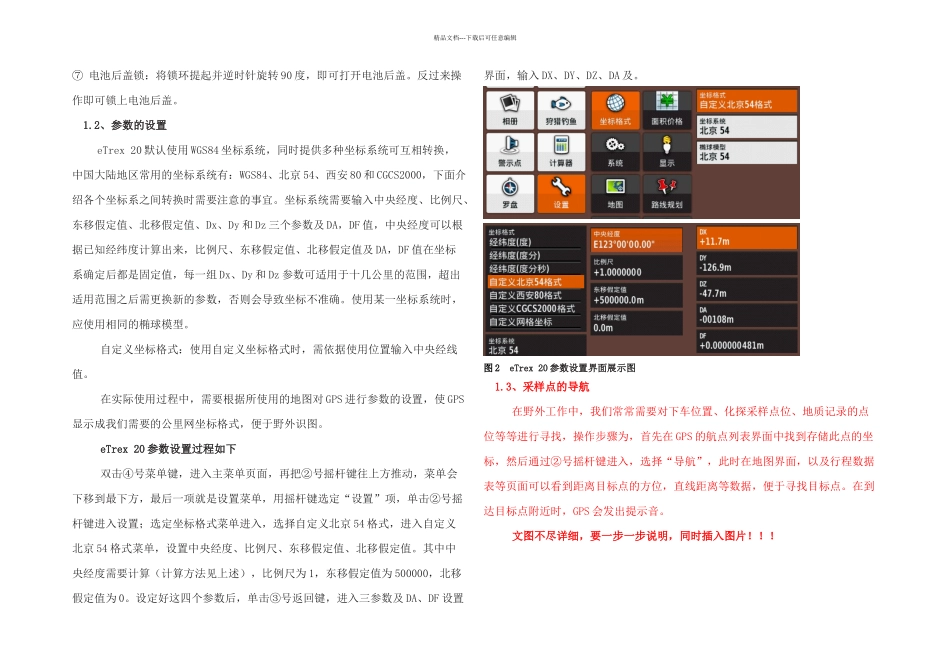Edit the DZ -47.7m field
Image resolution: width=950 pixels, height=672 pixels.
(746, 290)
